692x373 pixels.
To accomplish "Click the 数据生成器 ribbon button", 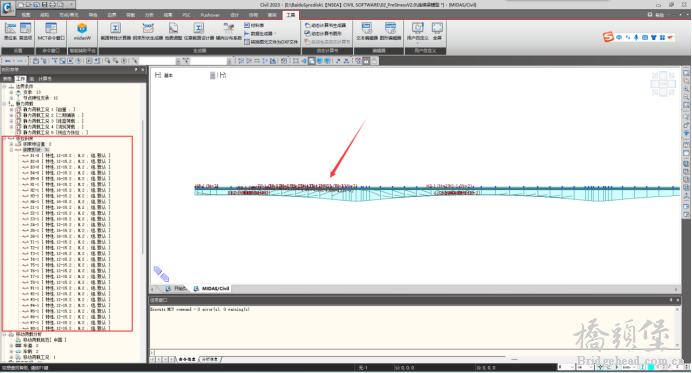I will tap(260, 34).
